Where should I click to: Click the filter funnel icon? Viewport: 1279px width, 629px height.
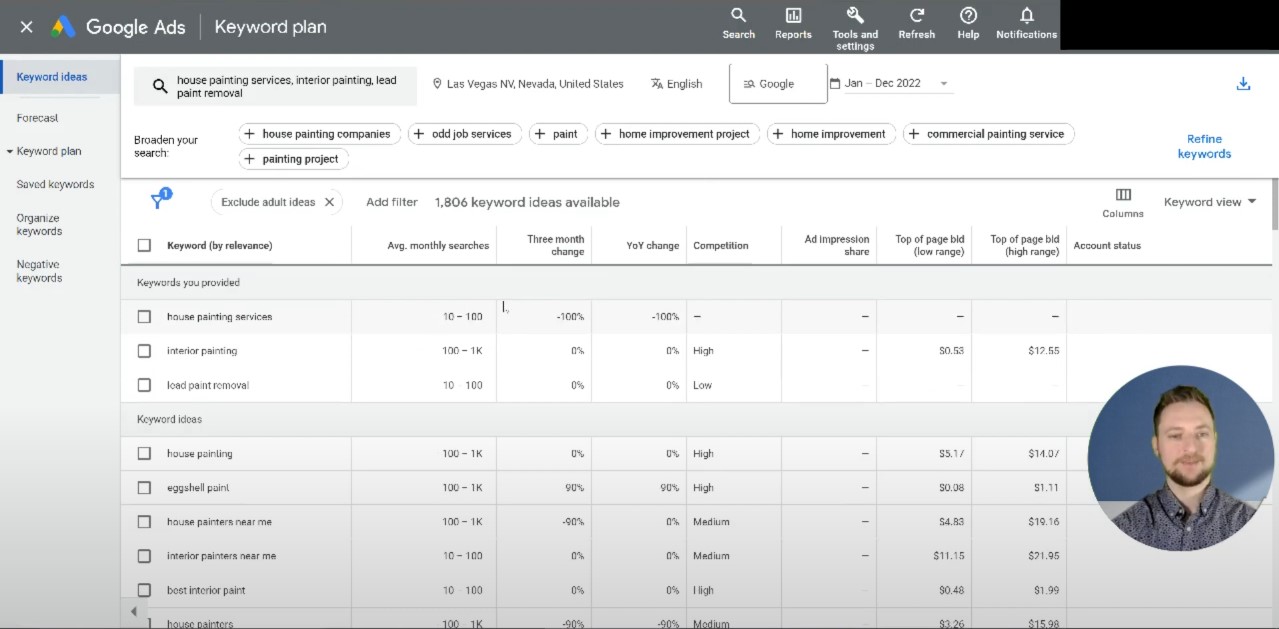coord(158,200)
